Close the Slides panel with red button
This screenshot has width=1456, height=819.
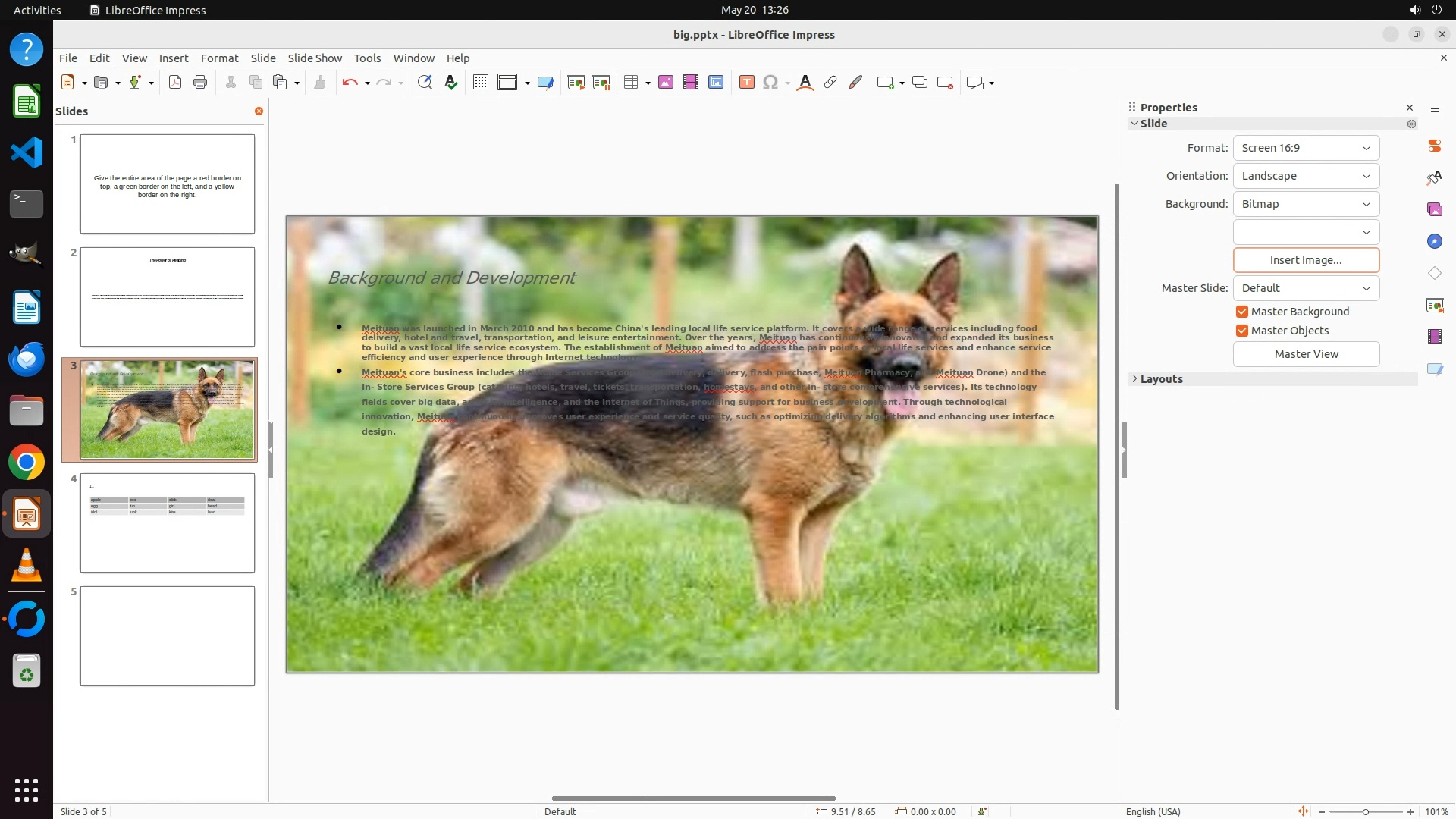tap(259, 111)
